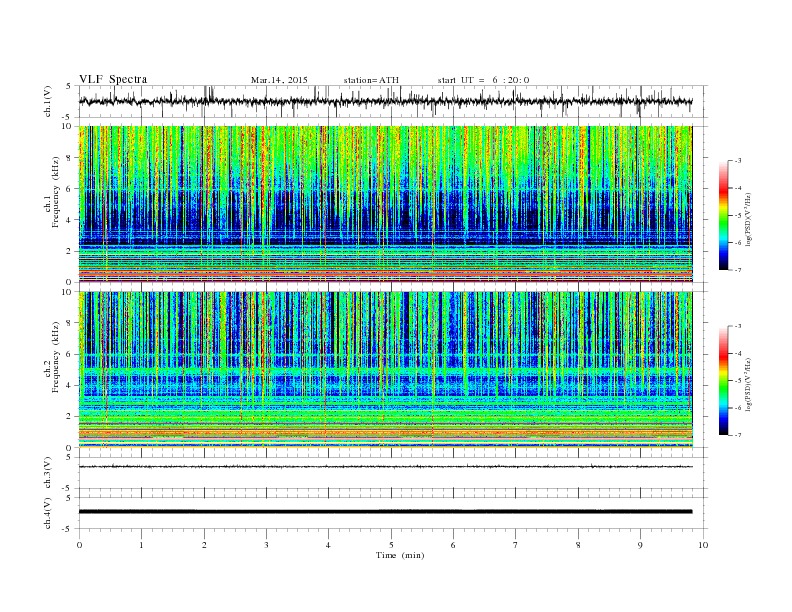Screen dimensions: 792x612
Task: Click the thick ch.4 voltage trace
Action: tap(385, 512)
